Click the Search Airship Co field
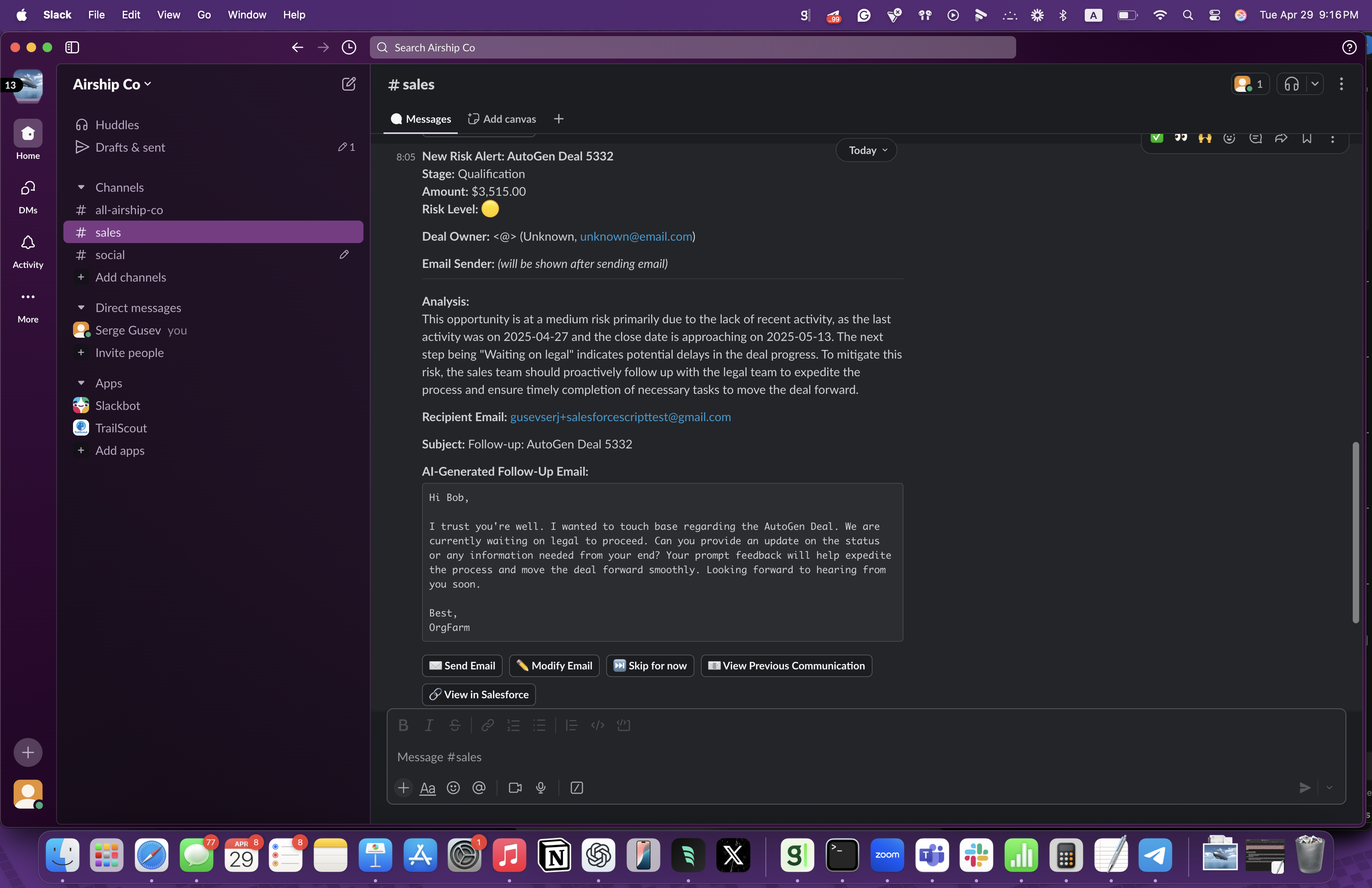1372x888 pixels. pyautogui.click(x=692, y=47)
